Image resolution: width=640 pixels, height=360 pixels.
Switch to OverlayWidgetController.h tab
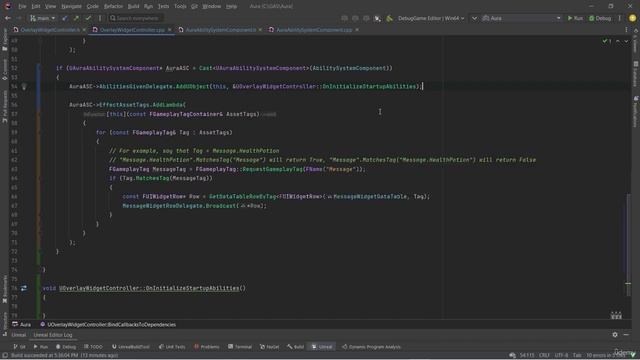coord(50,30)
